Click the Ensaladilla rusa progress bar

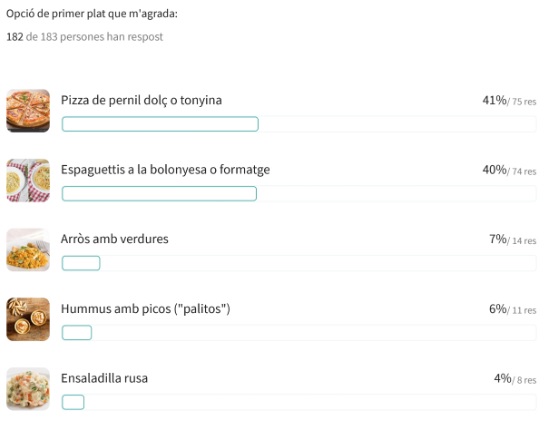click(x=299, y=402)
